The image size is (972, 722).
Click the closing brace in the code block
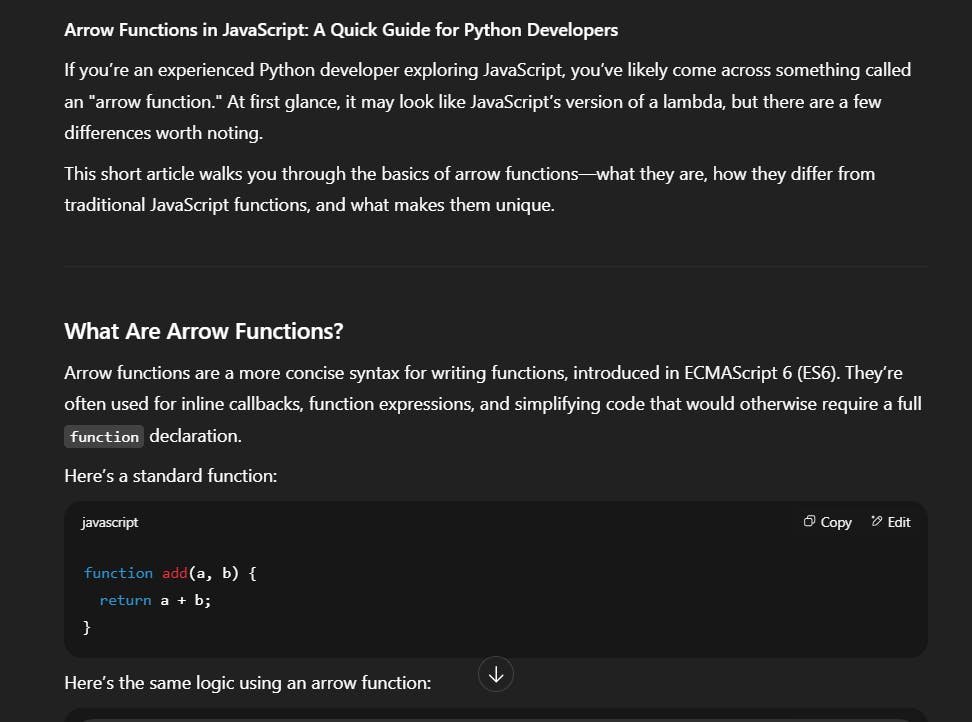[87, 627]
